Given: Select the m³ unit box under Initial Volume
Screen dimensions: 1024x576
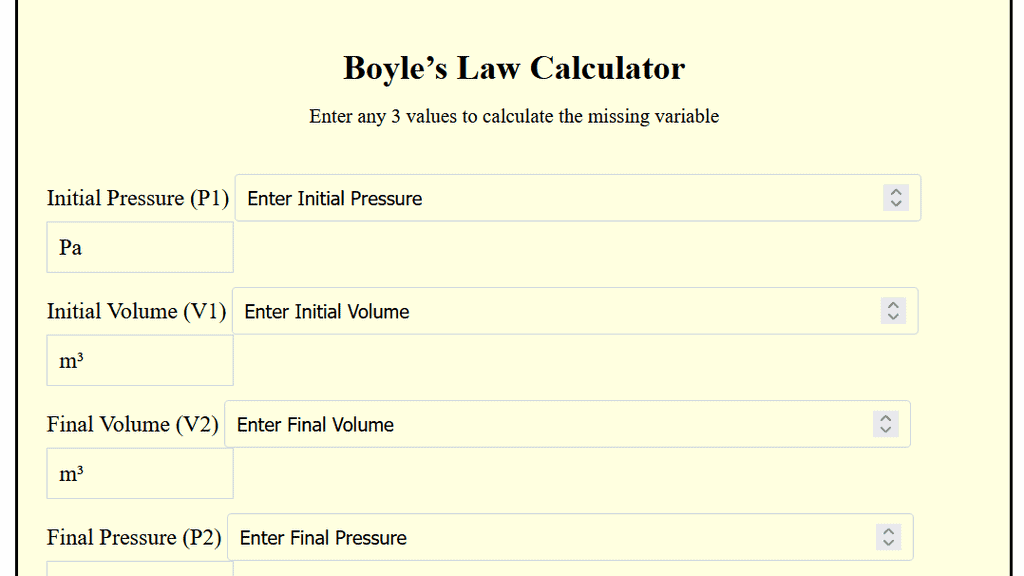Looking at the screenshot, I should click(x=139, y=360).
